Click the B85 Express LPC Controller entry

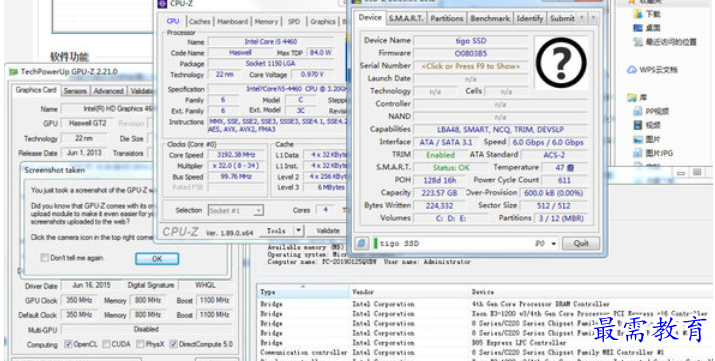click(518, 343)
